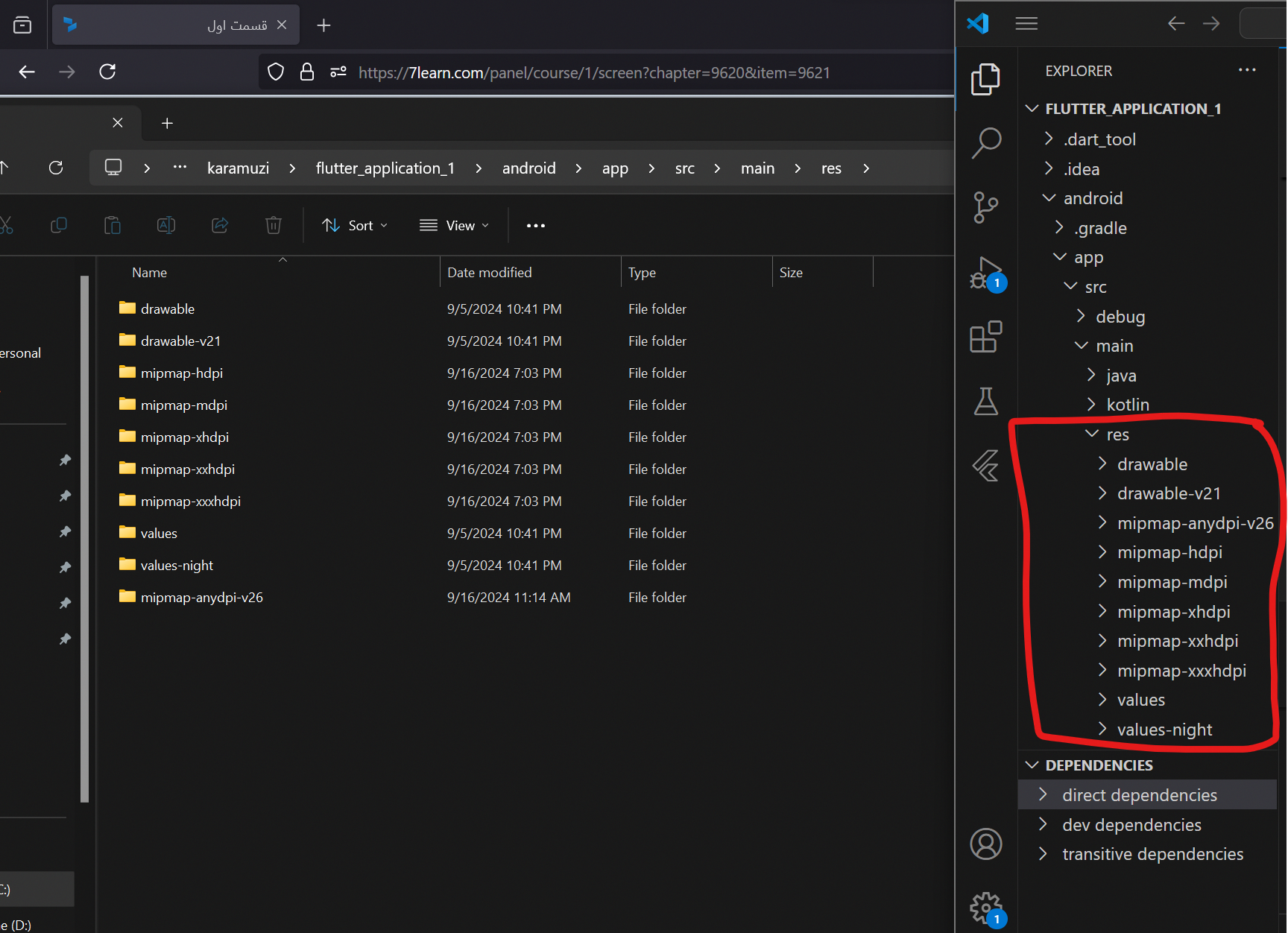This screenshot has height=933, width=1288.
Task: Refresh the File Explorer folder
Action: coord(56,168)
